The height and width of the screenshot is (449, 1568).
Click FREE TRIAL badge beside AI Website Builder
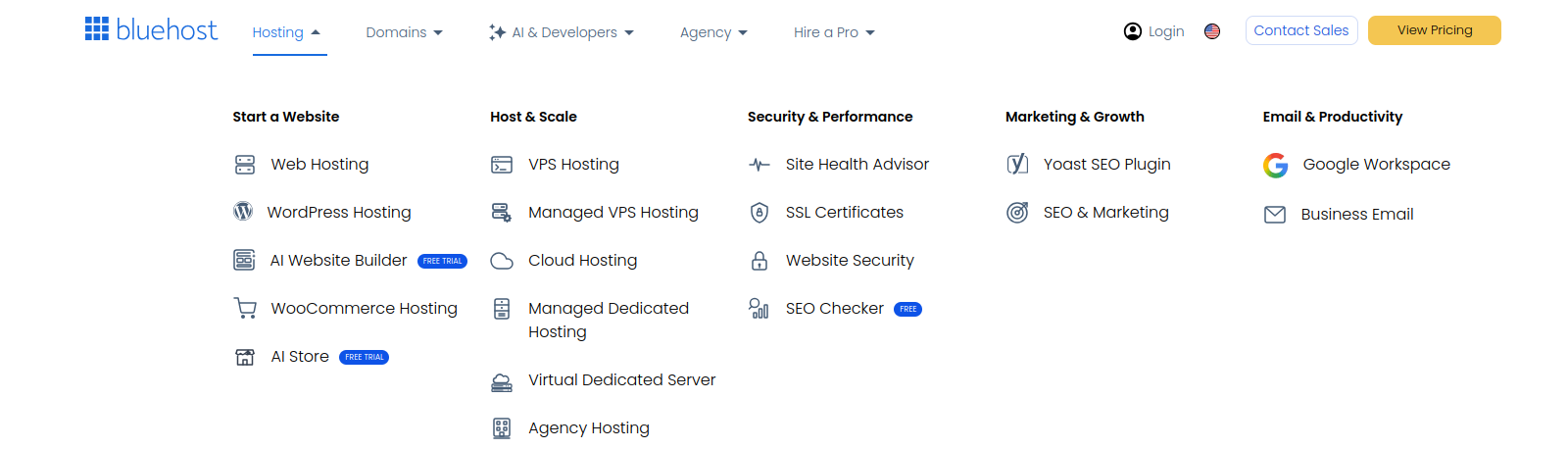(x=442, y=261)
